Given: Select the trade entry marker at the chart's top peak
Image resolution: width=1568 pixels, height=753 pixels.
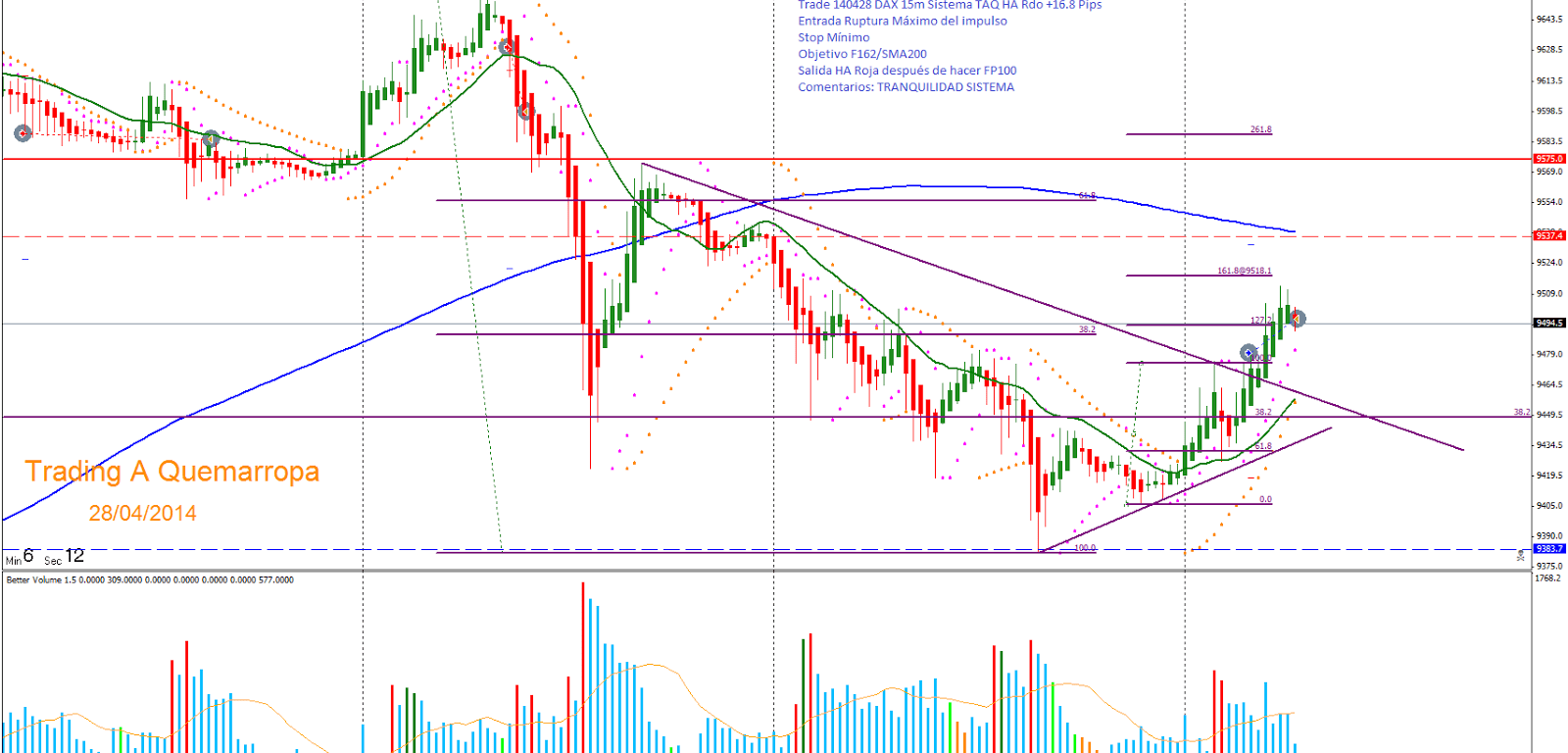Looking at the screenshot, I should 507,47.
